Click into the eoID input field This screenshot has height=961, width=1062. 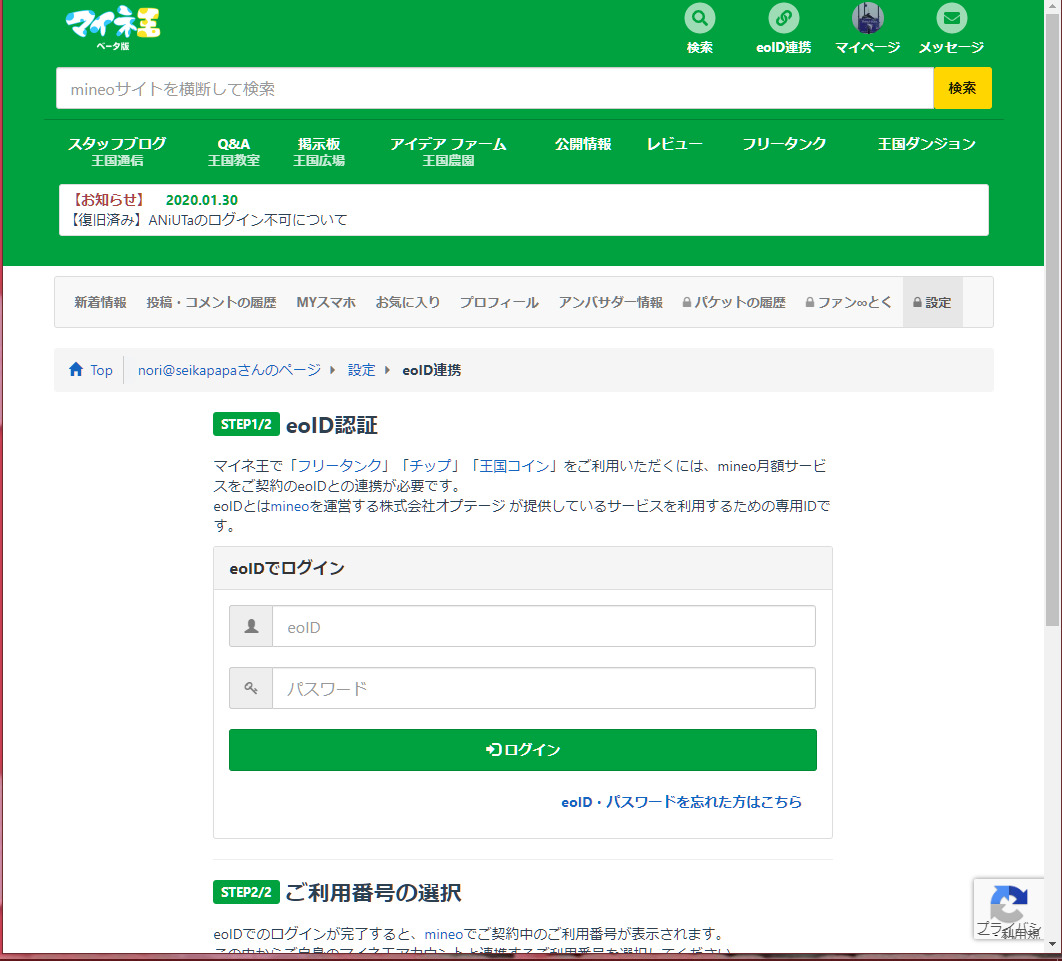pos(543,627)
